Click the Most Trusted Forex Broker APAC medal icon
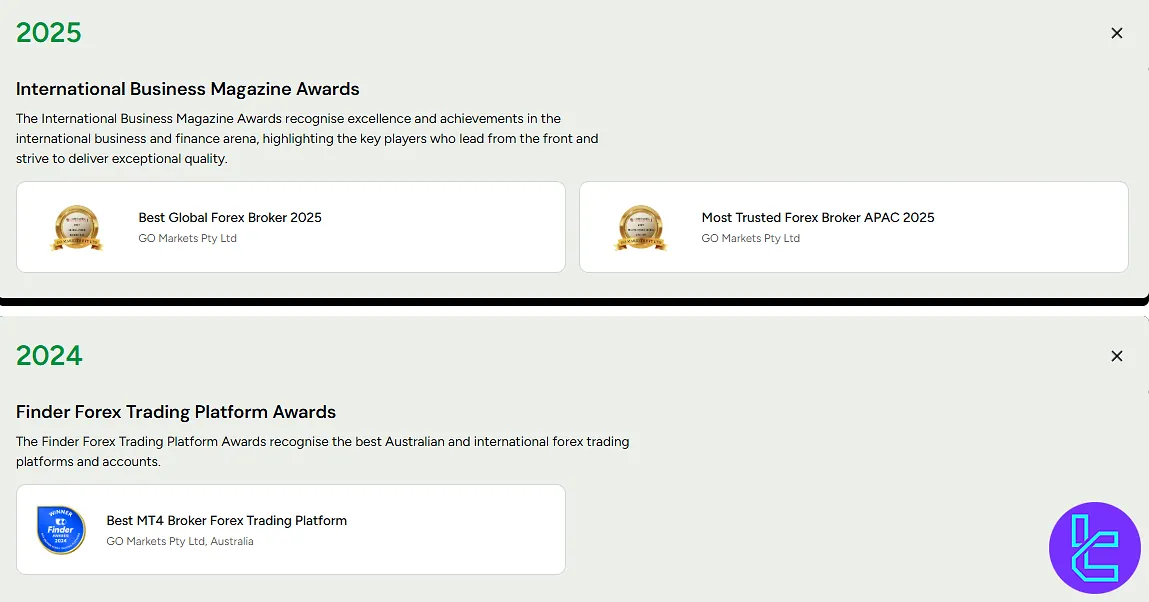 pyautogui.click(x=641, y=227)
